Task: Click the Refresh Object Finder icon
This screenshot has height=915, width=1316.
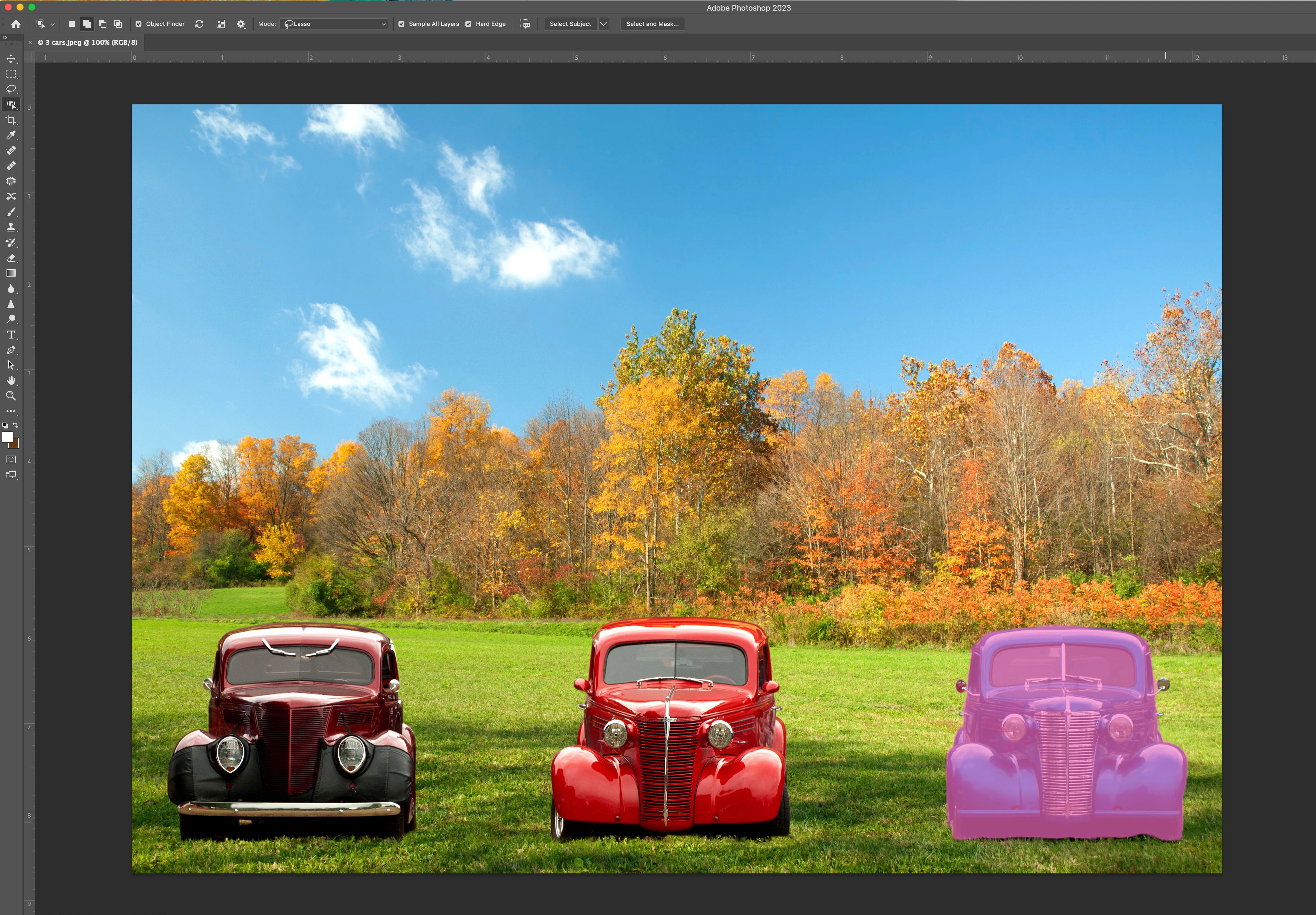Action: click(199, 24)
